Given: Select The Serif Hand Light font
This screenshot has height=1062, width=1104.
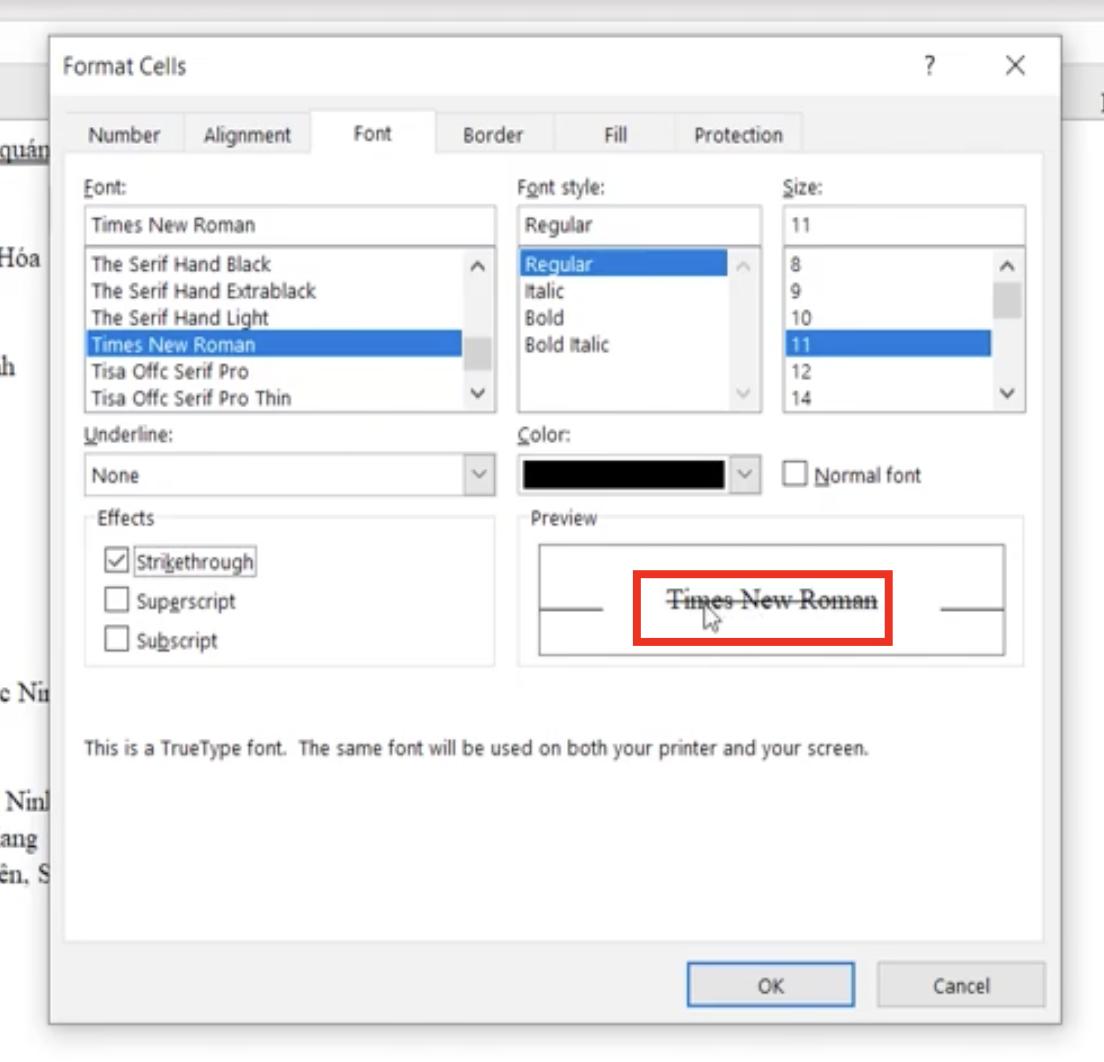Looking at the screenshot, I should [273, 318].
